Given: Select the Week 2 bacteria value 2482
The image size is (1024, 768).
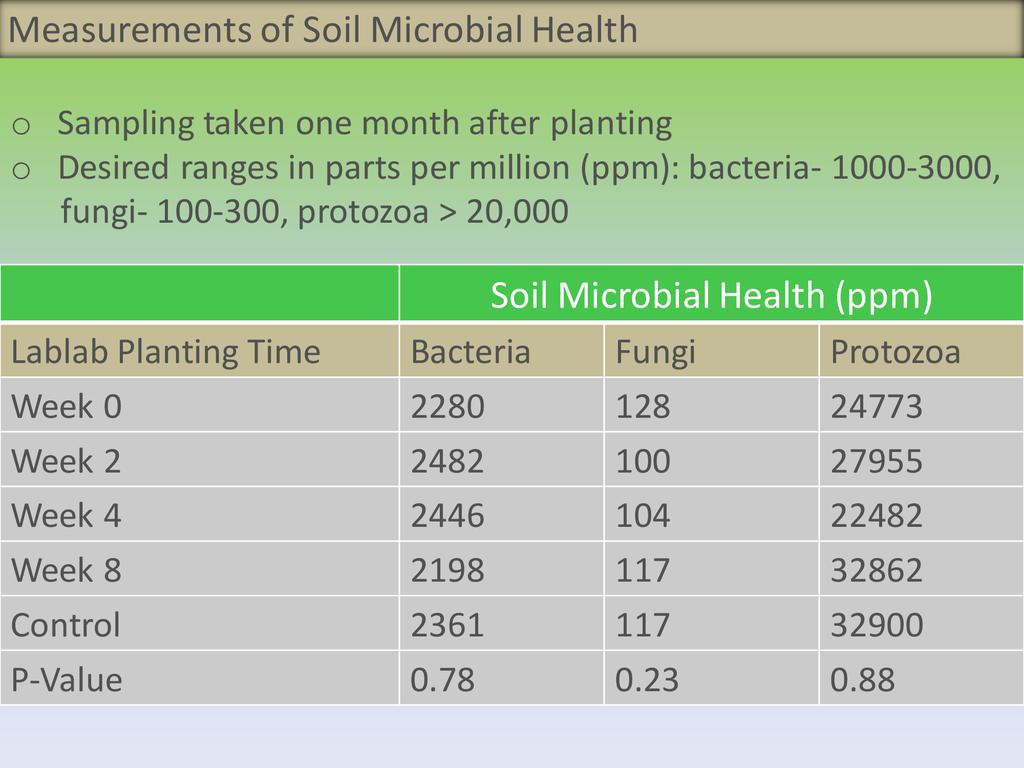Looking at the screenshot, I should 448,461.
